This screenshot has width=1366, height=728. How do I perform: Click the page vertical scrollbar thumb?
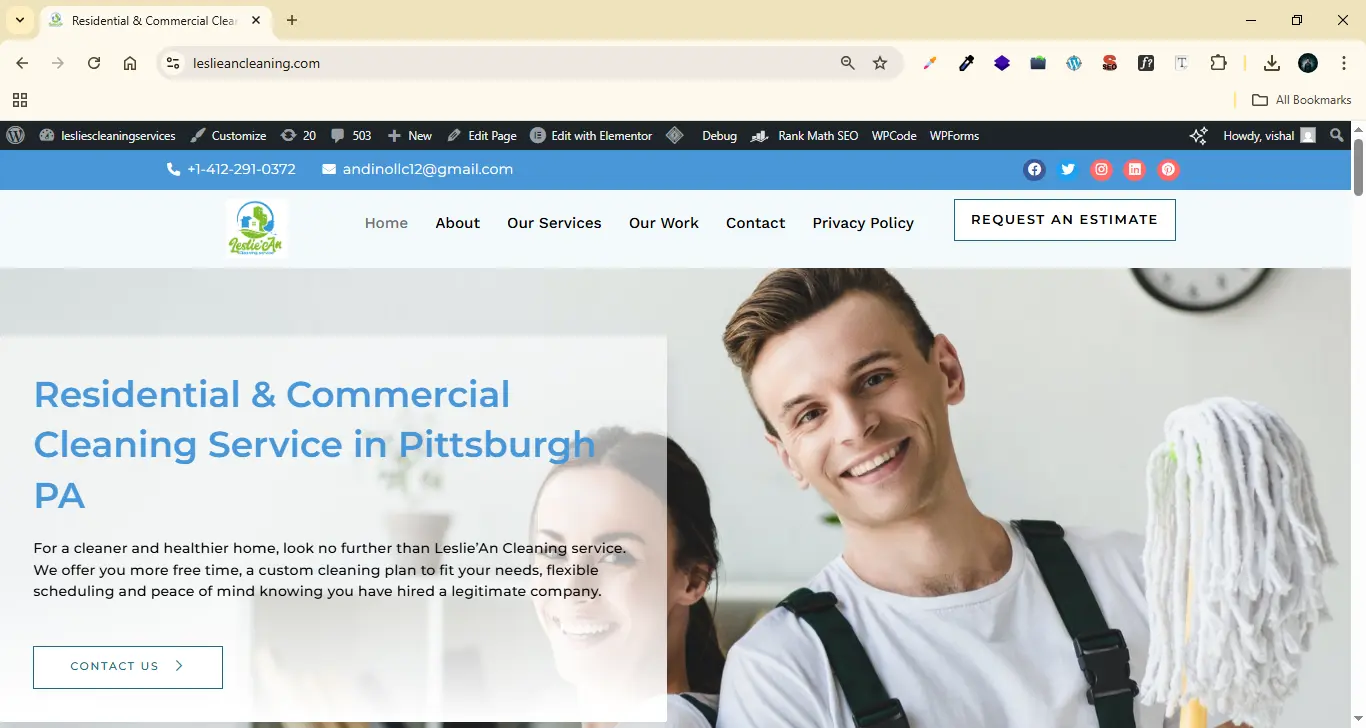click(x=1358, y=166)
